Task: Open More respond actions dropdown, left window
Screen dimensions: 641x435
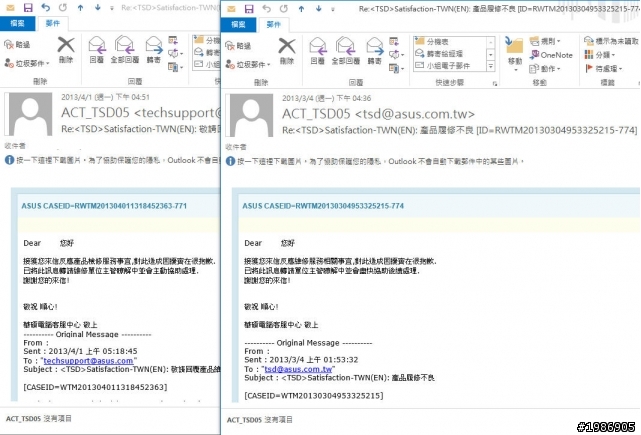Action: tap(175, 67)
